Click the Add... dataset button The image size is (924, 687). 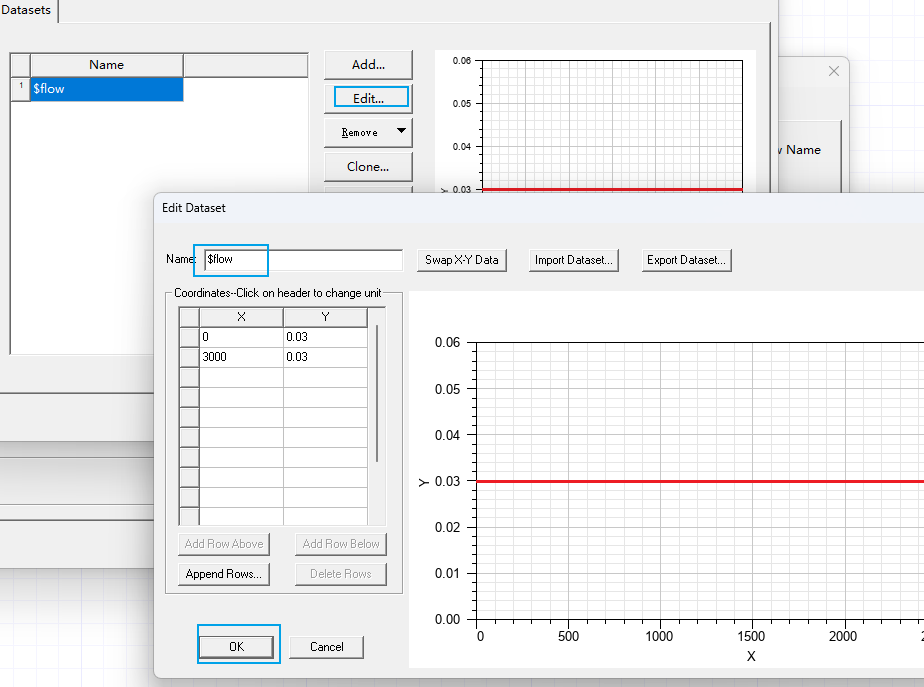point(368,65)
